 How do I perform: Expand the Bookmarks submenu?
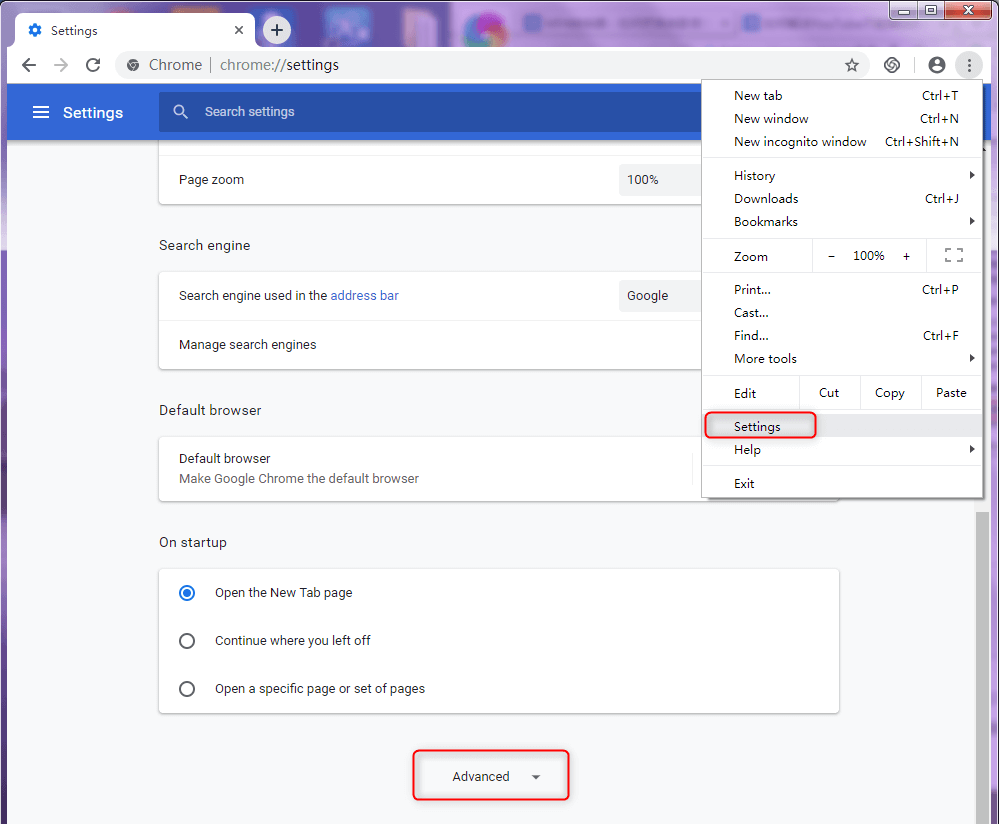(842, 221)
